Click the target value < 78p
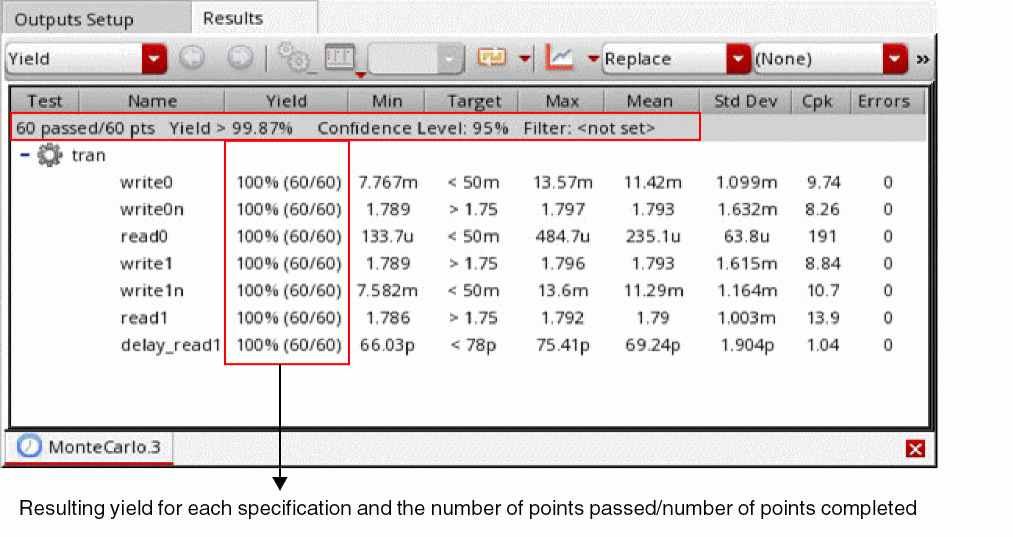 point(473,345)
